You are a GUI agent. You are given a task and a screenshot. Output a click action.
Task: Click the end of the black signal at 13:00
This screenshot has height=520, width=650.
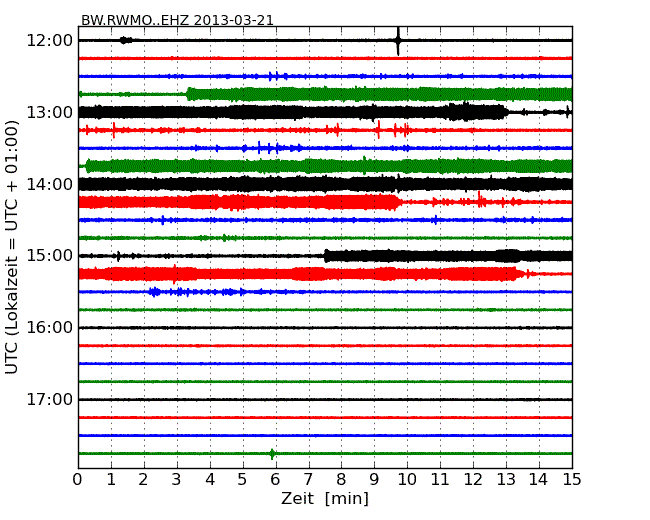[x=507, y=112]
